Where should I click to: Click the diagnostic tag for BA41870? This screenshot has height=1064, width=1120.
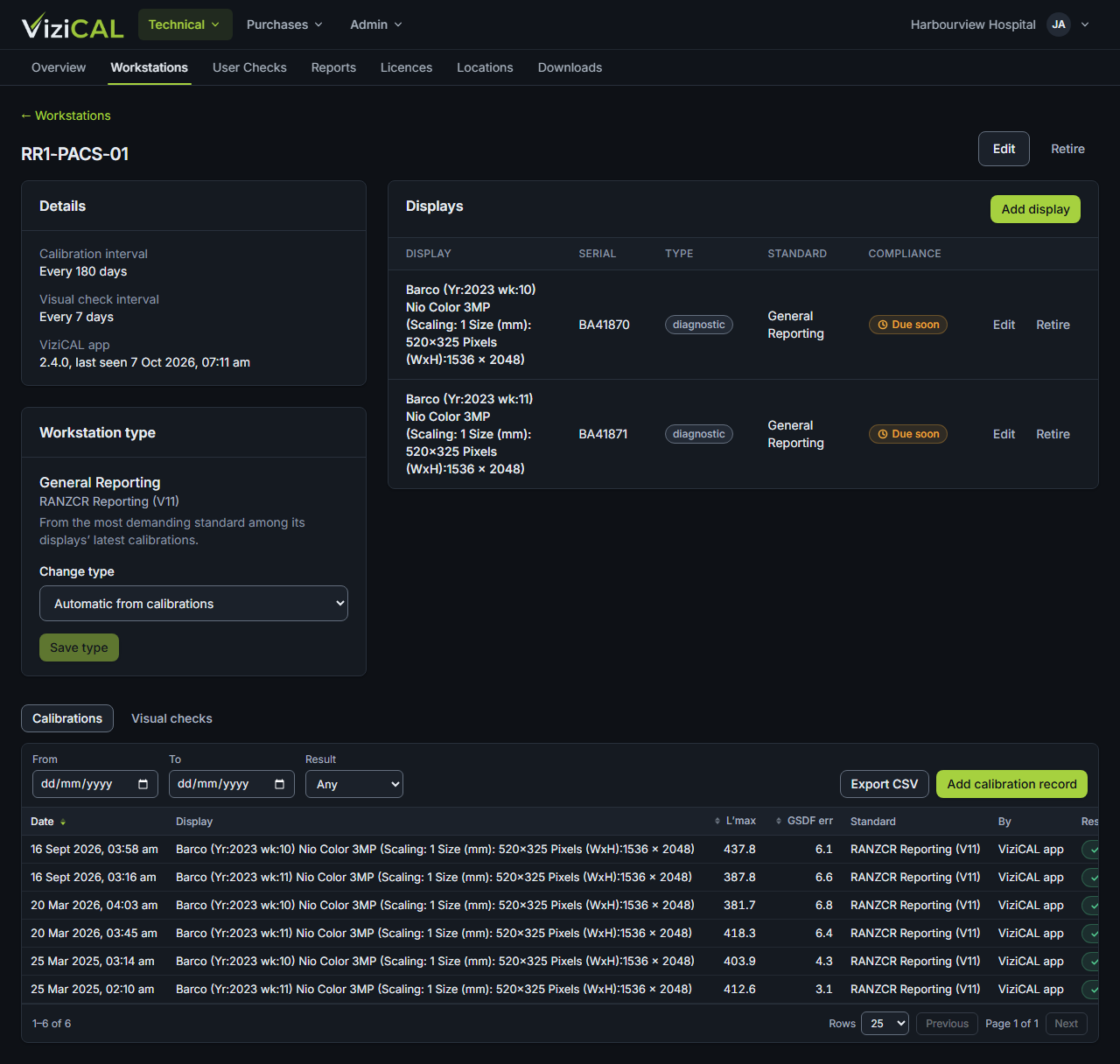[x=699, y=325]
